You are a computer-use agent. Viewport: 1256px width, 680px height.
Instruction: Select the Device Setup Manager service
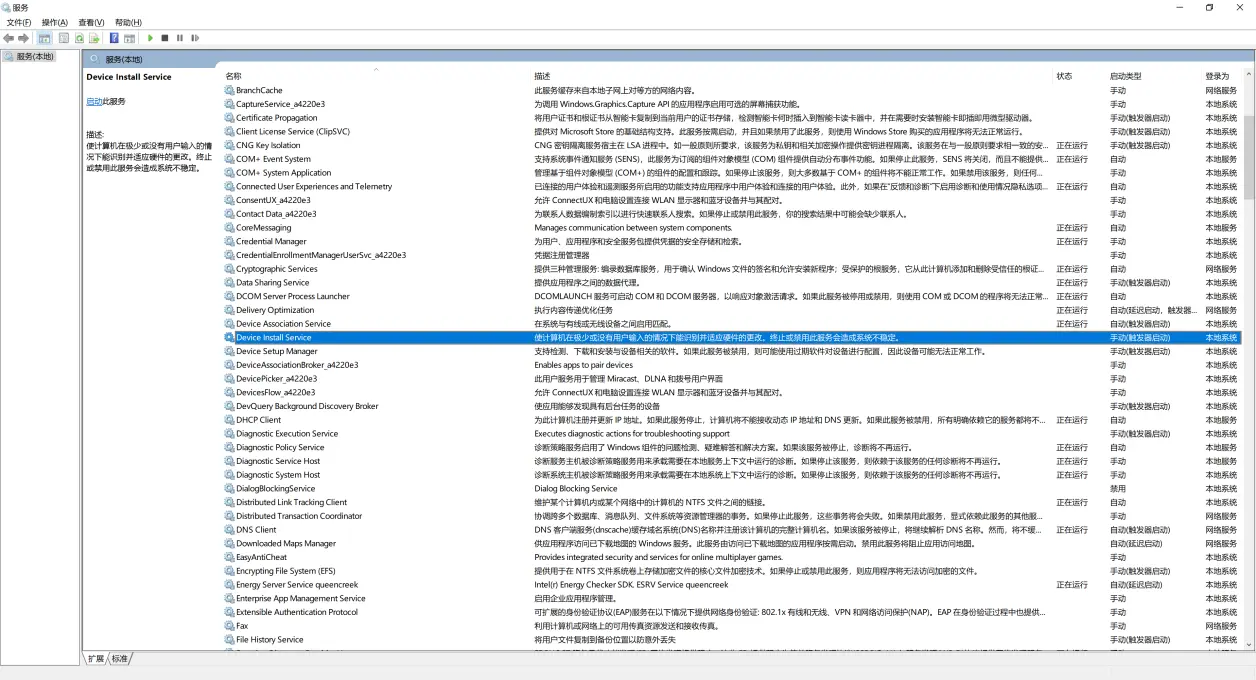(276, 351)
